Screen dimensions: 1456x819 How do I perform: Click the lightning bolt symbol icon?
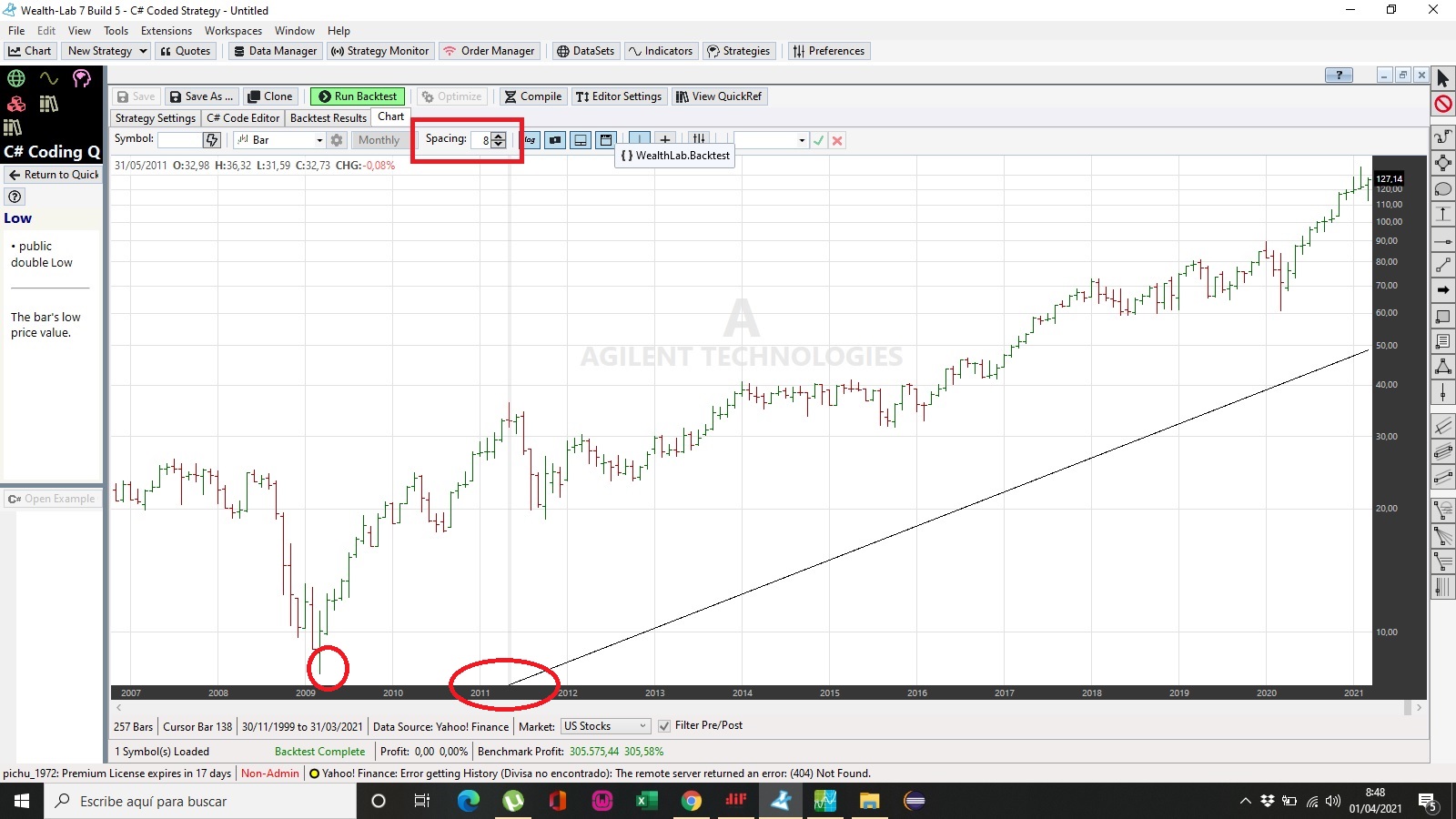212,140
